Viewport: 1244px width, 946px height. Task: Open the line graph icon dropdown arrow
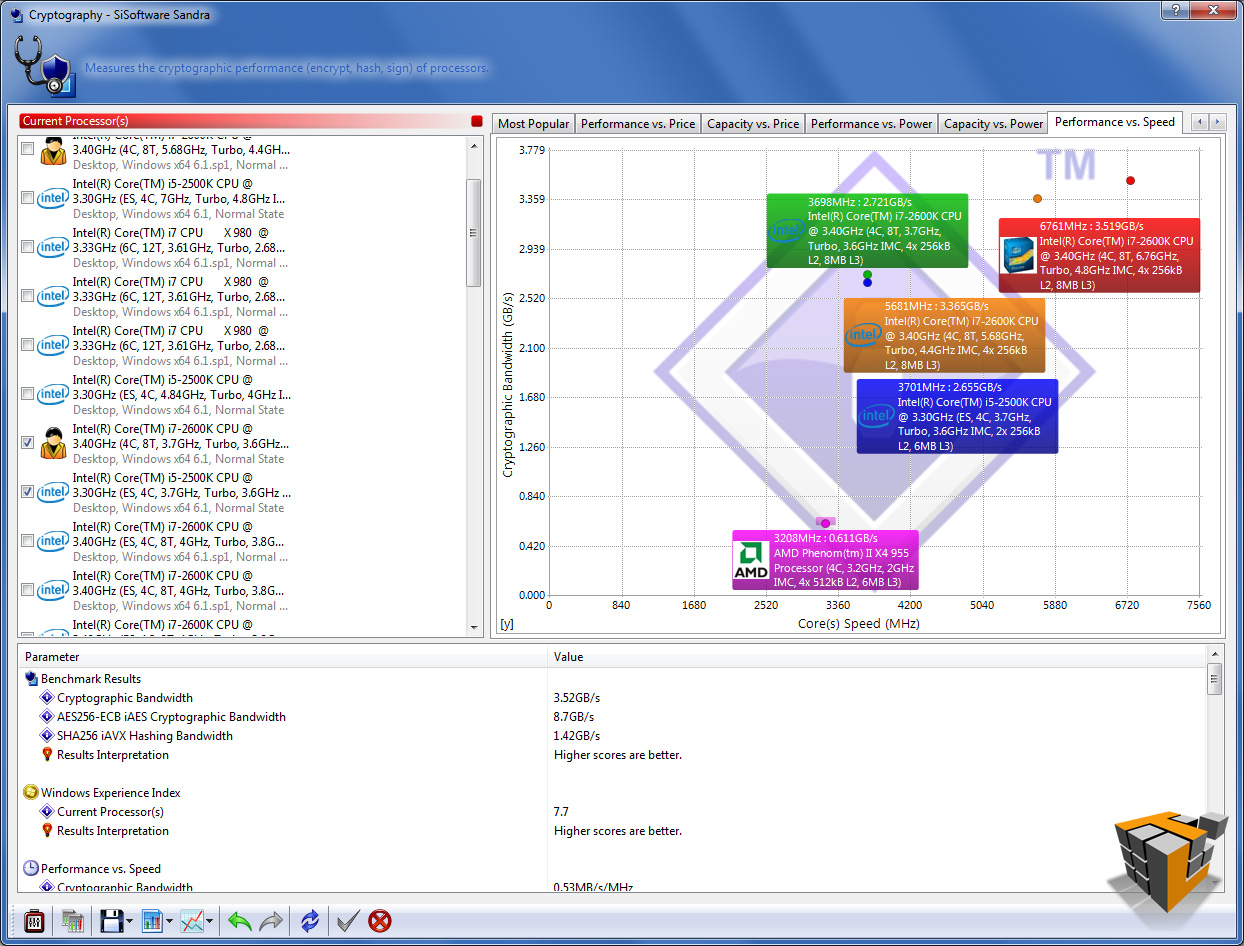click(x=209, y=921)
